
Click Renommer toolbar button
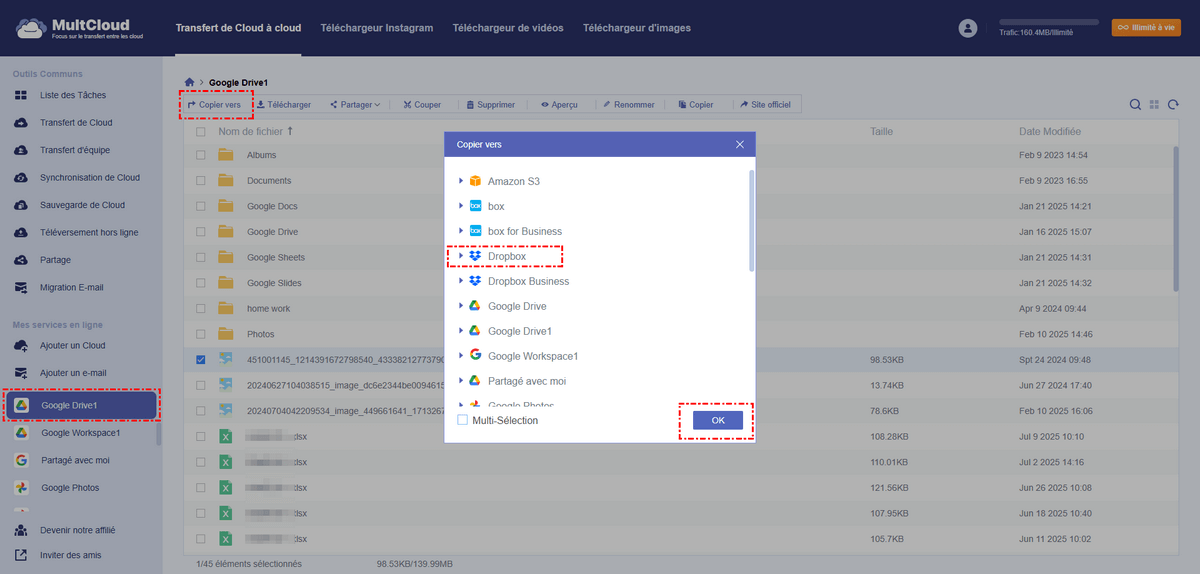tap(629, 105)
